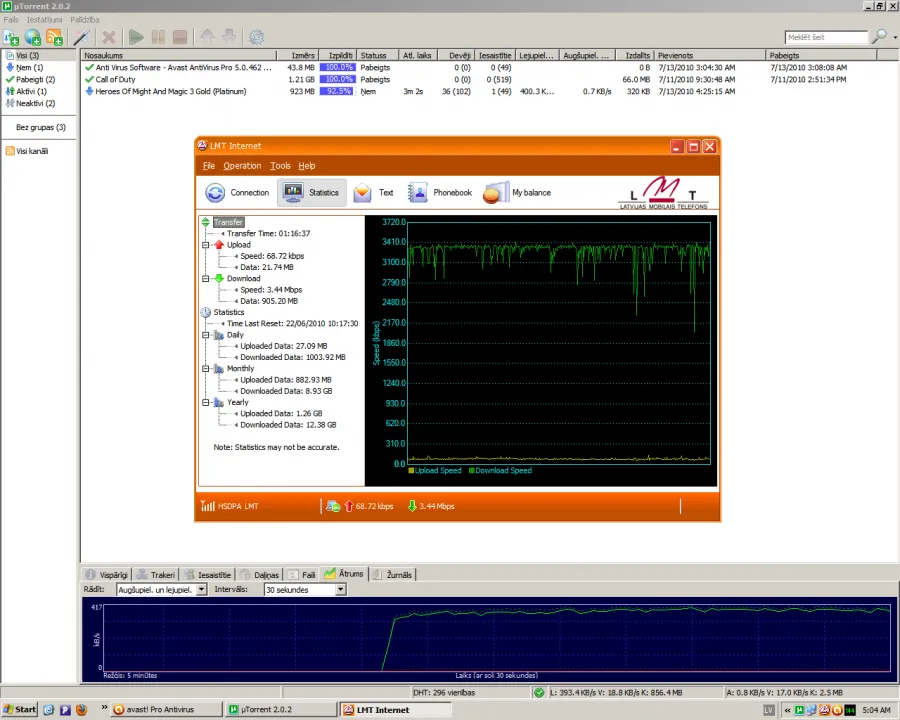This screenshot has width=900, height=720.
Task: Switch to the Daļņas tab
Action: [x=260, y=575]
